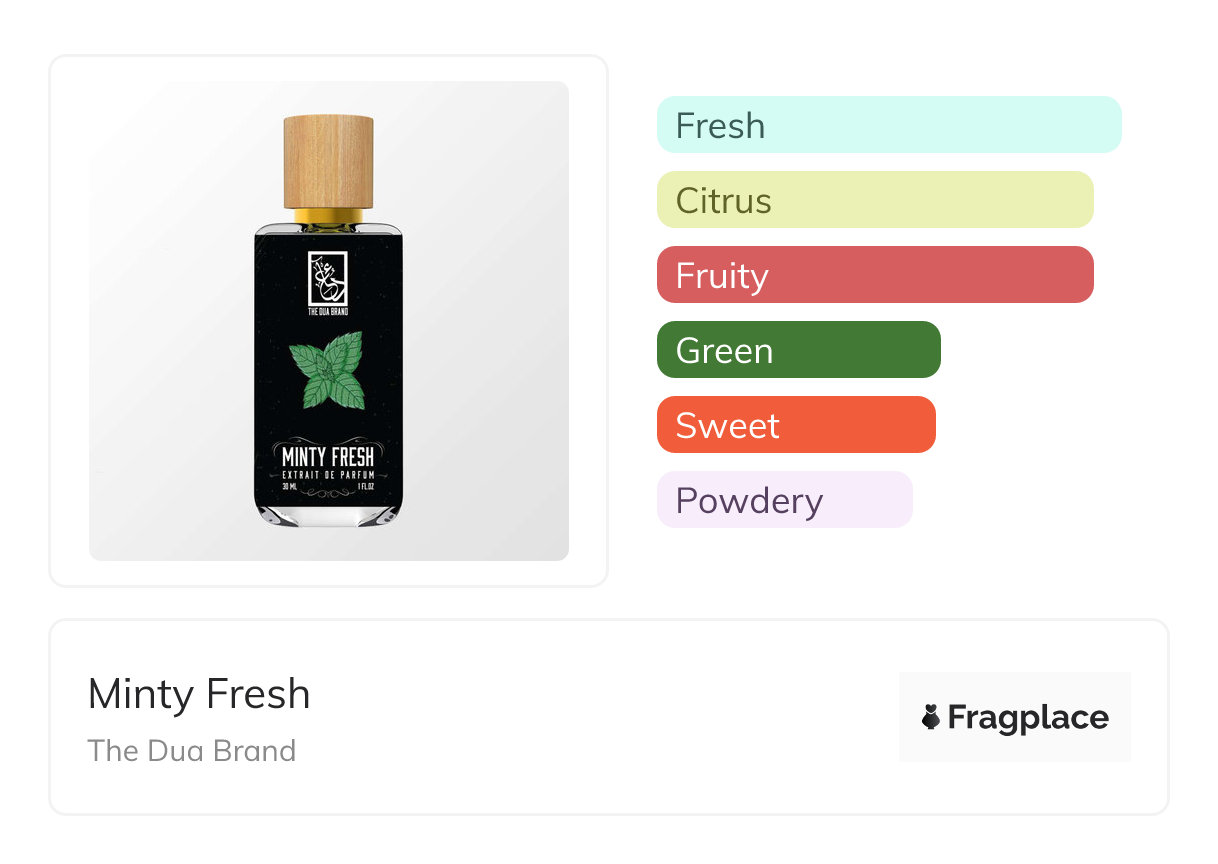Click THE DUA BRAND caption under bottle logo
1218x864 pixels.
[328, 312]
